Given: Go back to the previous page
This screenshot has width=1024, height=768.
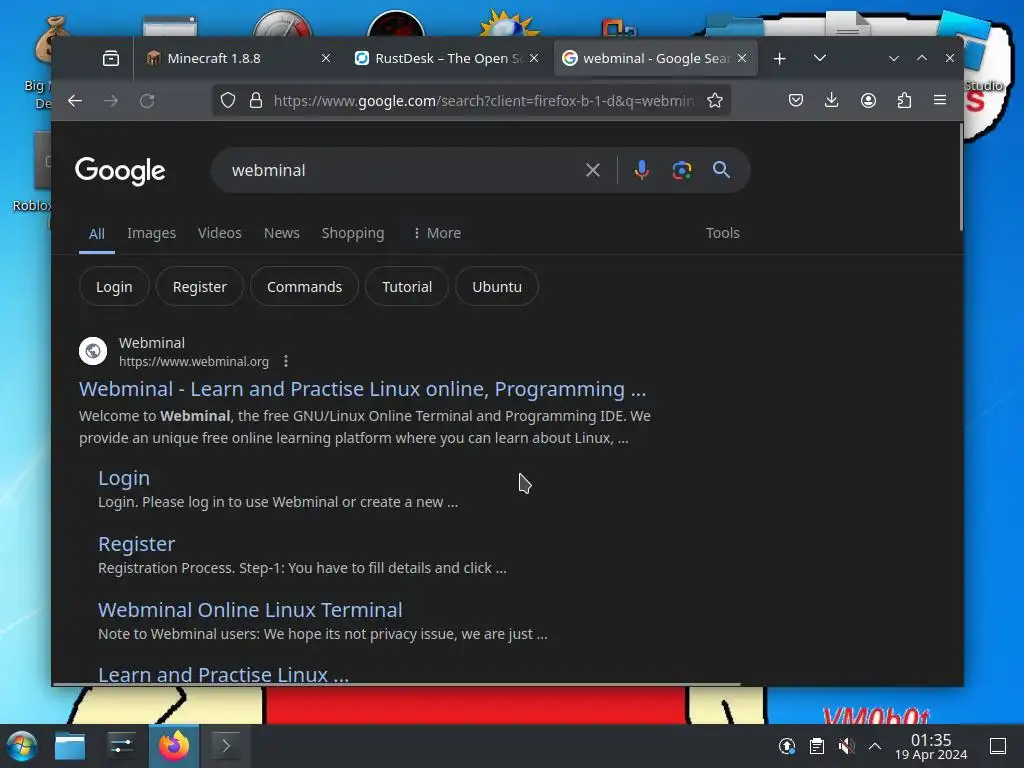Looking at the screenshot, I should coord(75,101).
